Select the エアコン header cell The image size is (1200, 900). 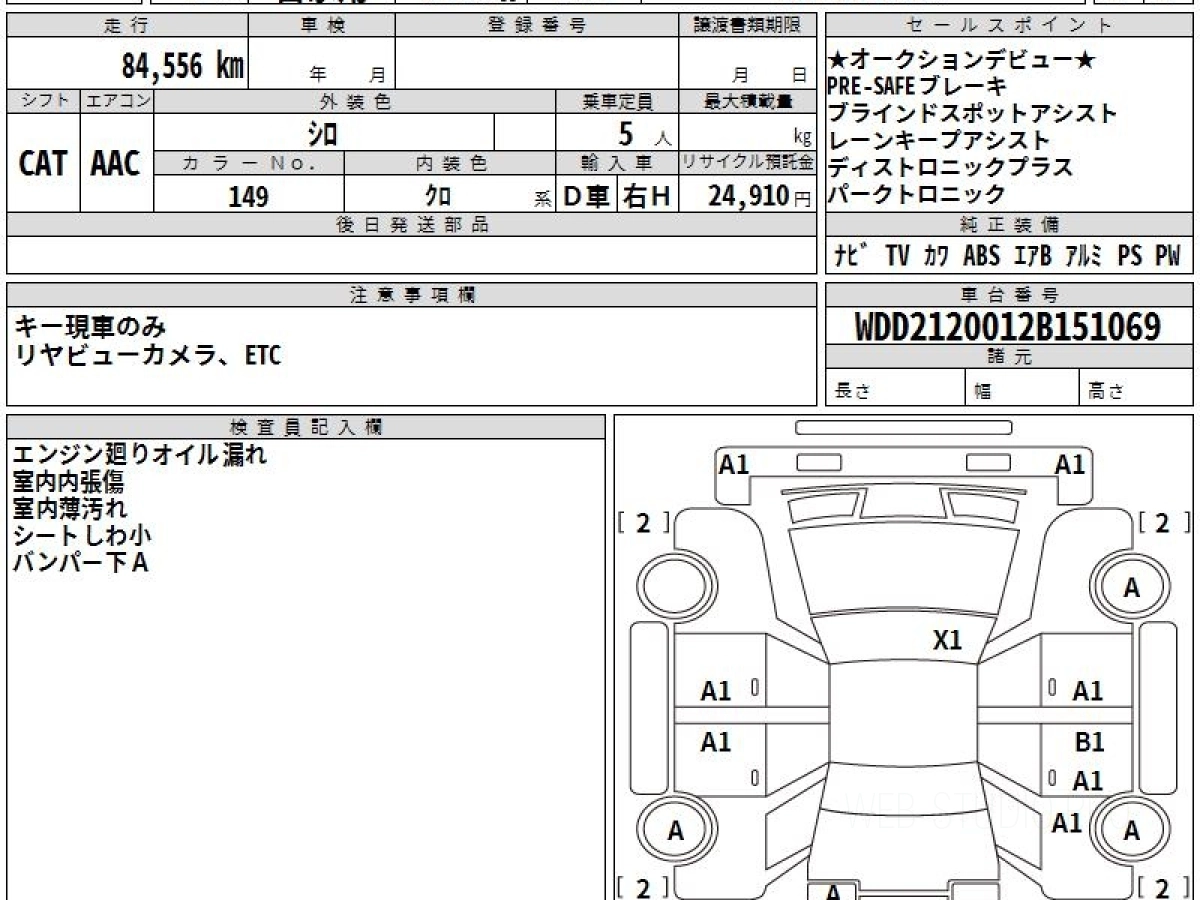coord(117,101)
